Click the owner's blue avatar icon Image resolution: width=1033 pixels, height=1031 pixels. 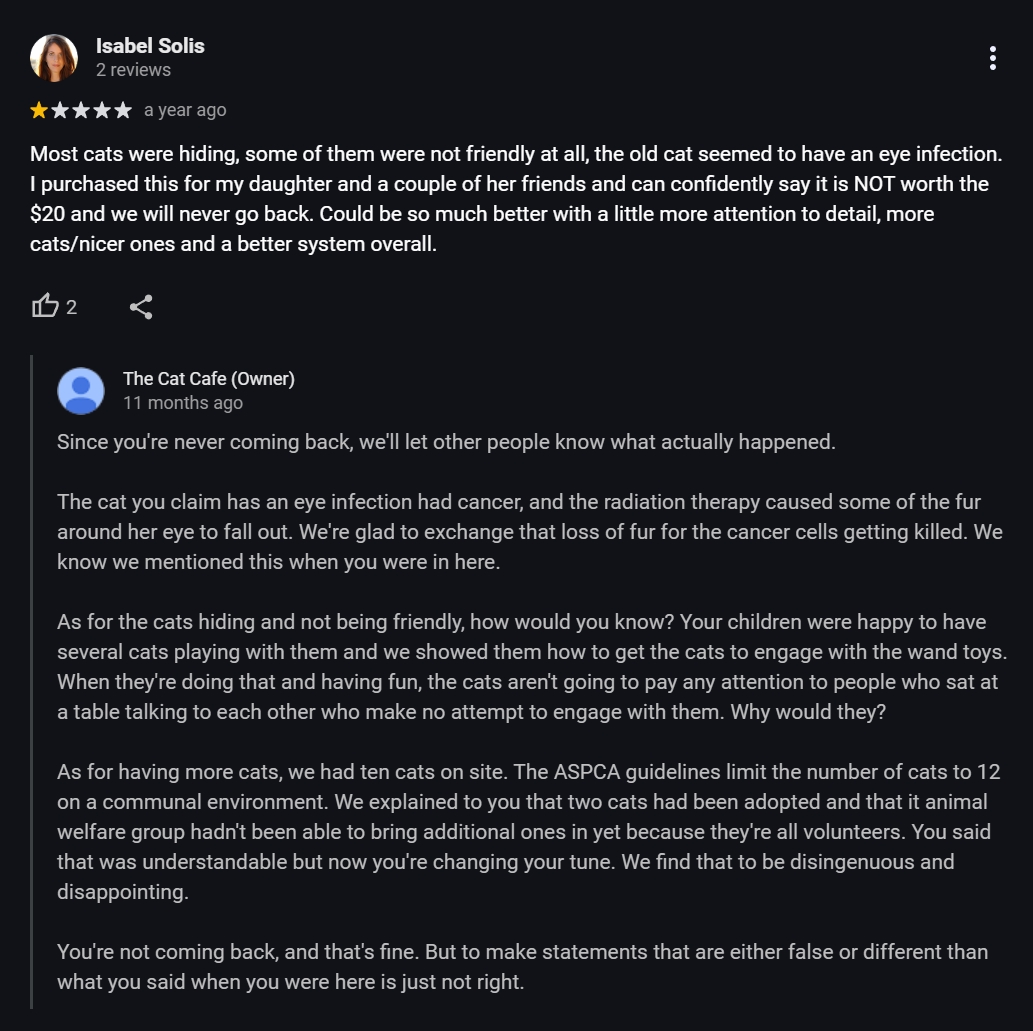pos(81,391)
